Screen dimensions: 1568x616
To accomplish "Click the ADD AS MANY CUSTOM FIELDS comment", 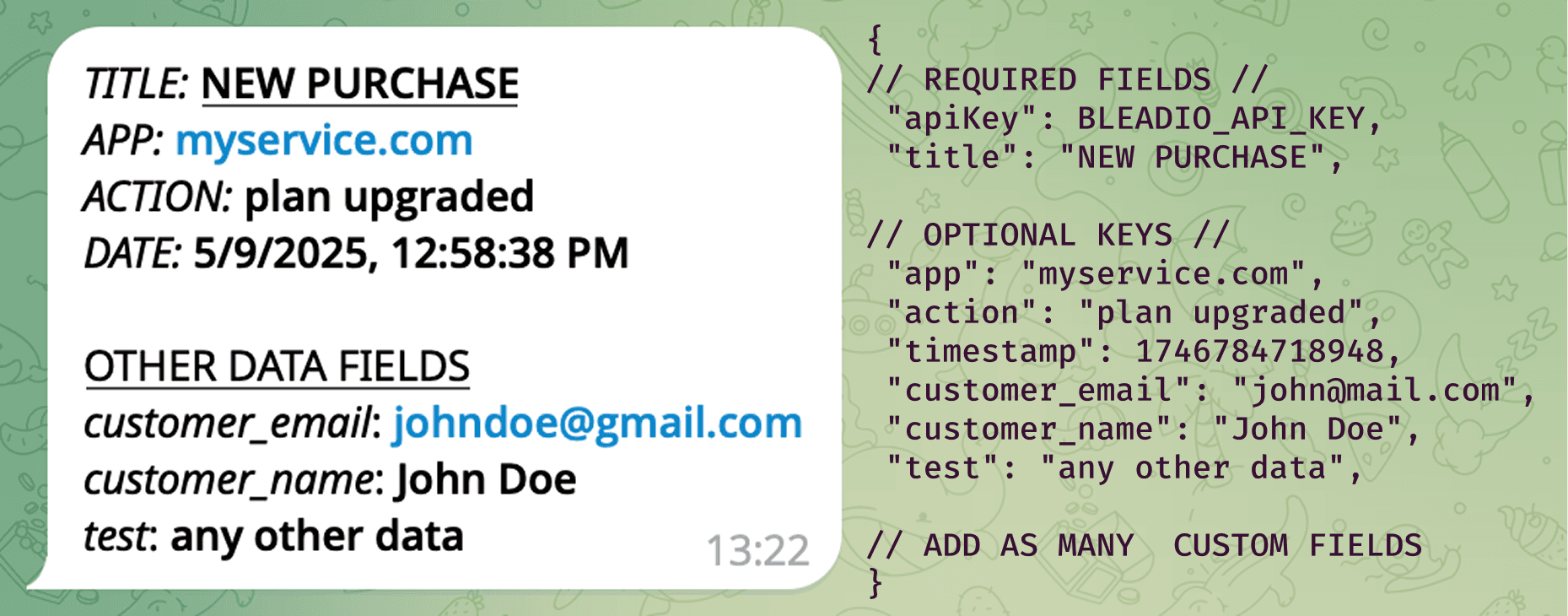I will point(1145,545).
